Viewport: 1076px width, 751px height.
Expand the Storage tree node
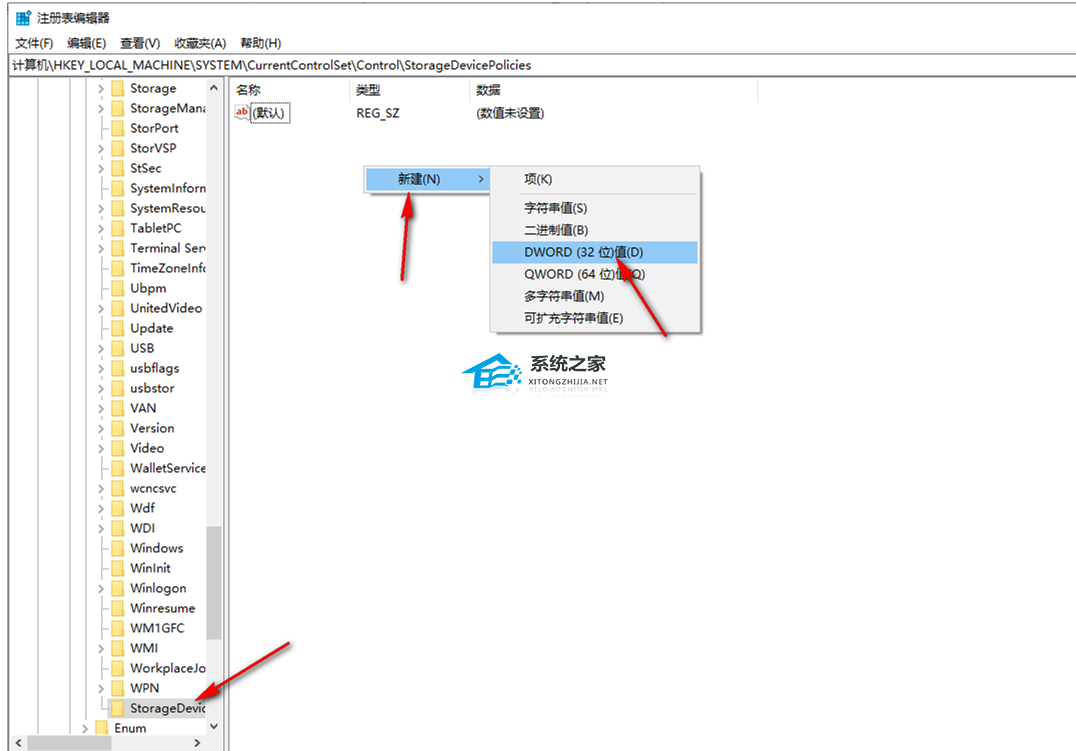[x=100, y=88]
